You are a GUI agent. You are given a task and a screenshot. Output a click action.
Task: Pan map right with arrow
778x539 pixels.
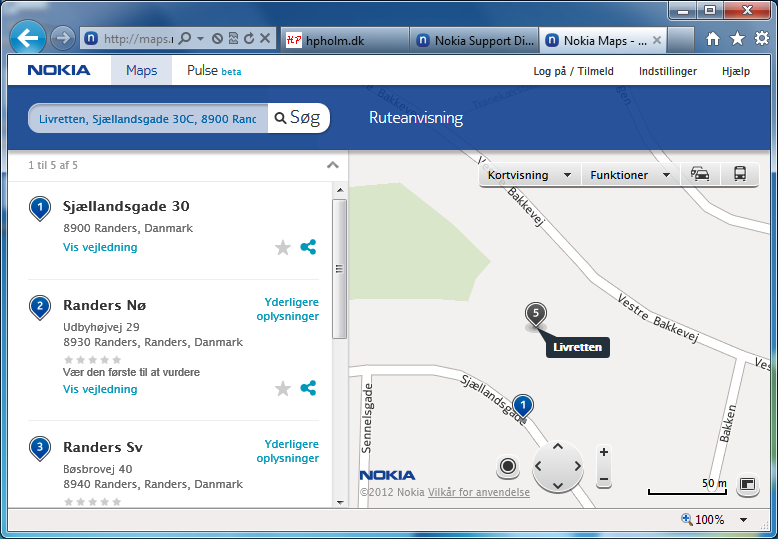click(x=577, y=466)
